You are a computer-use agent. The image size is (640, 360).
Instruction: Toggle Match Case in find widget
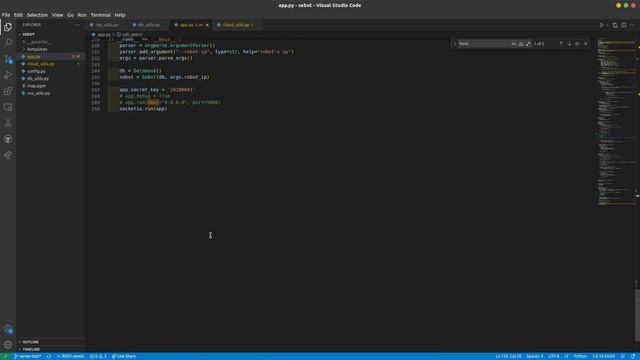coord(513,44)
